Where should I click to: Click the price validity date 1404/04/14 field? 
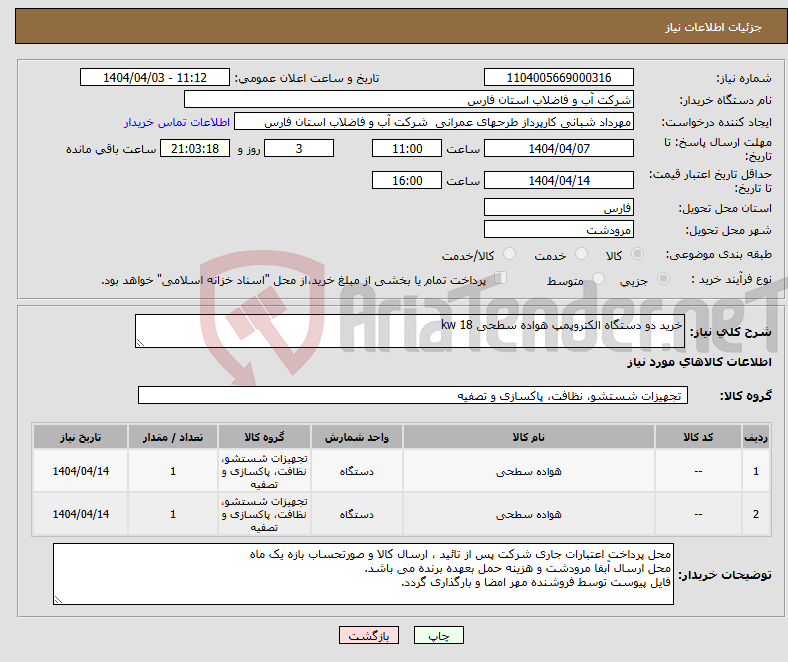[x=559, y=180]
